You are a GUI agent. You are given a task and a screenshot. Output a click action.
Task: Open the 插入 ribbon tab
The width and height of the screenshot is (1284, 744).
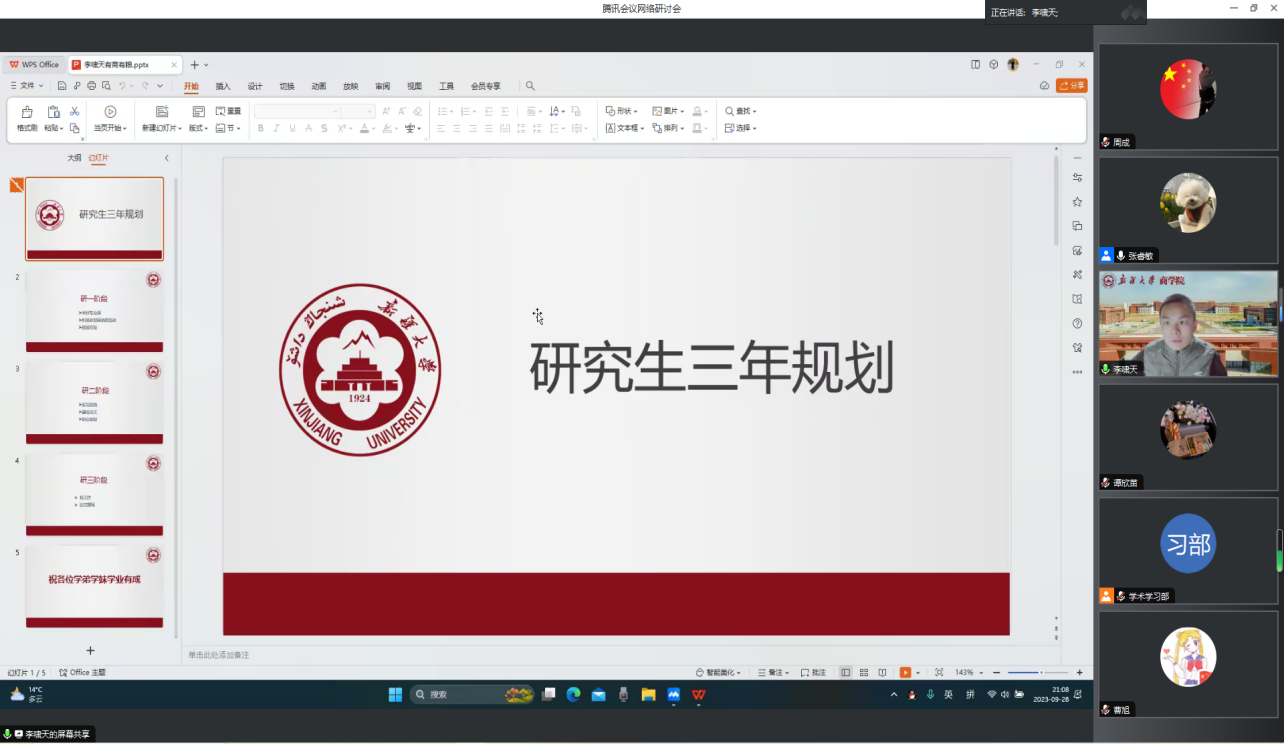223,86
